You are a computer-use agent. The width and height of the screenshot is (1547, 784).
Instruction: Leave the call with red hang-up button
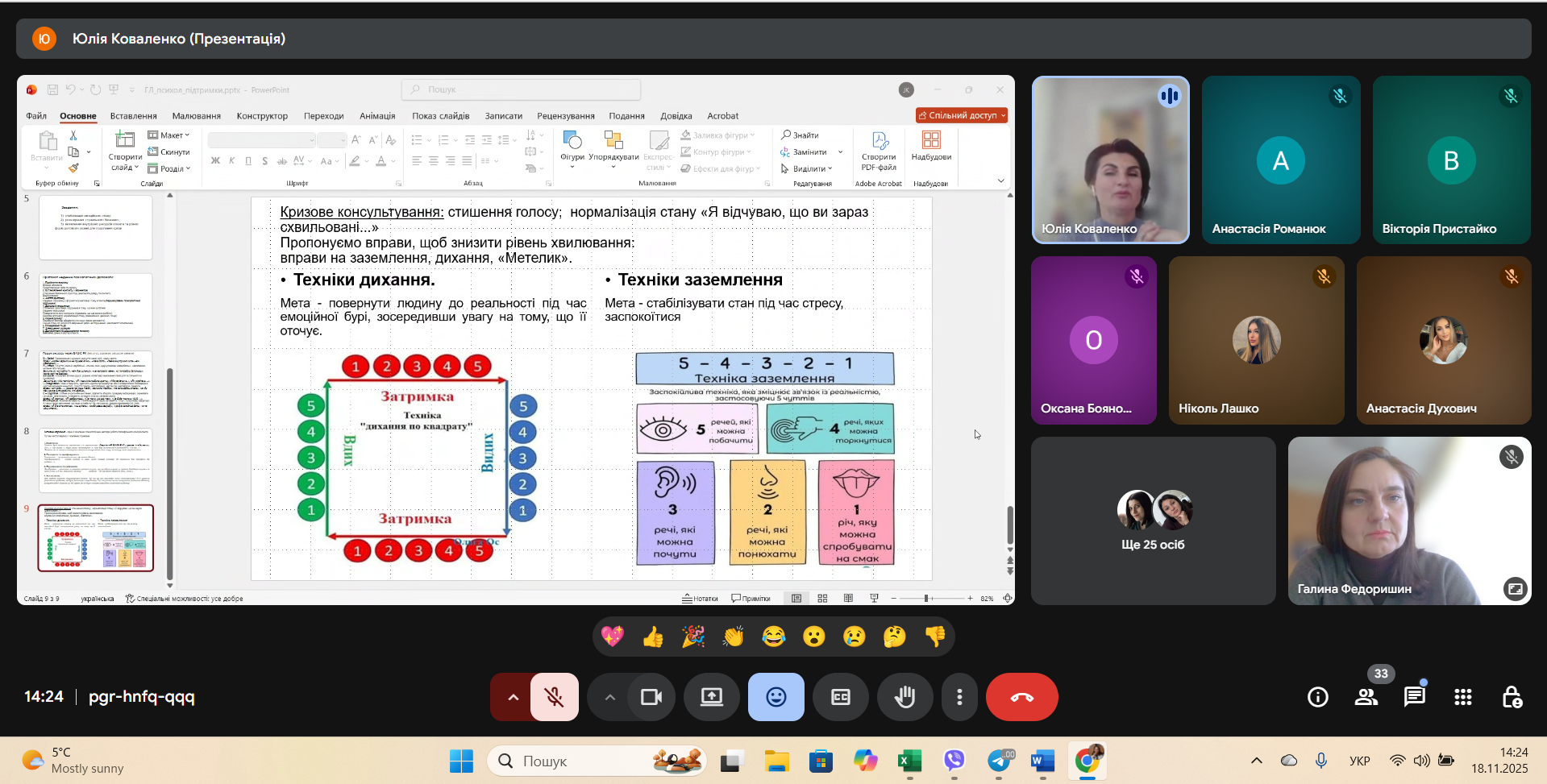[x=1021, y=697]
